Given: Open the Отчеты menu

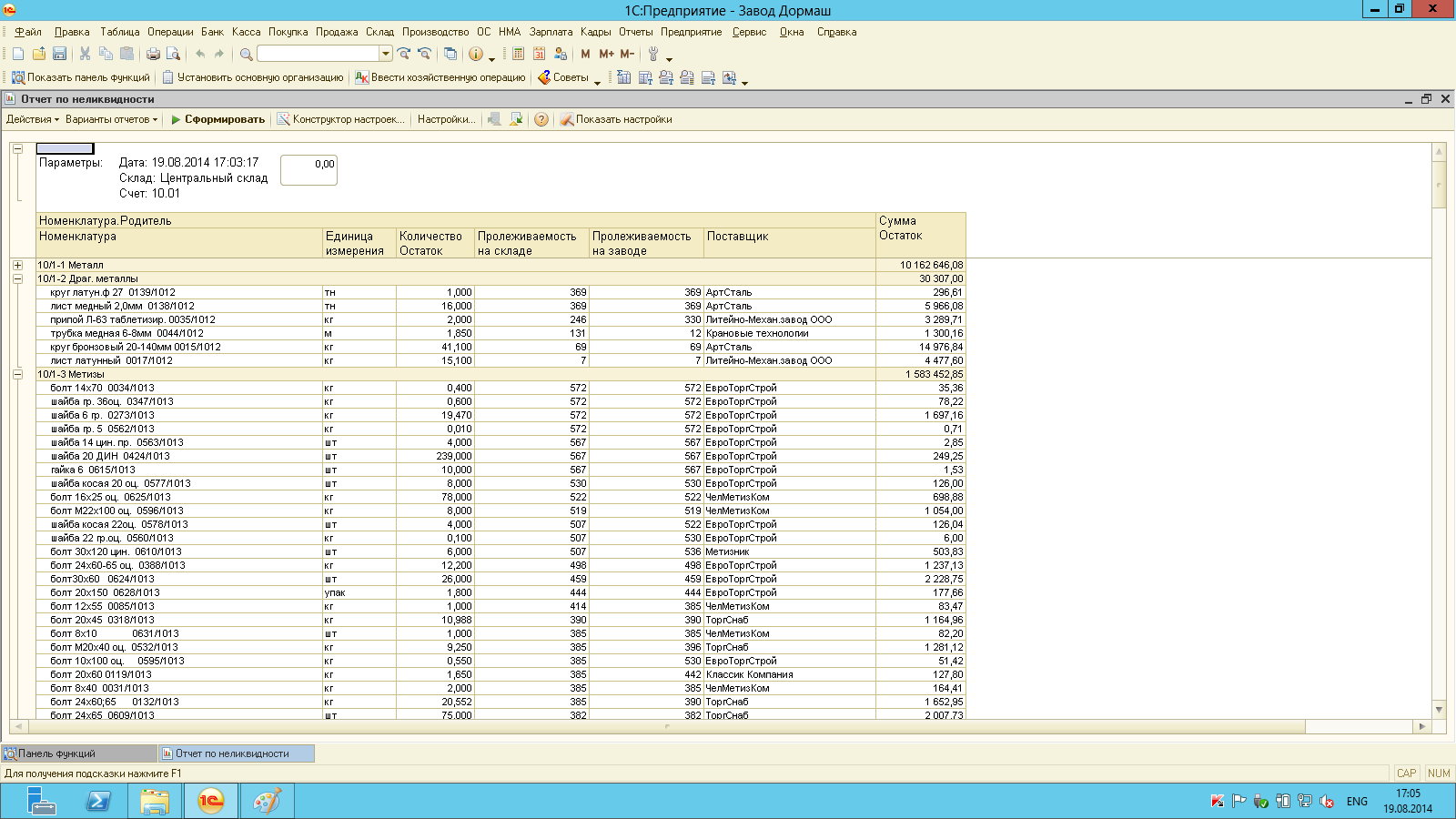Looking at the screenshot, I should point(636,32).
